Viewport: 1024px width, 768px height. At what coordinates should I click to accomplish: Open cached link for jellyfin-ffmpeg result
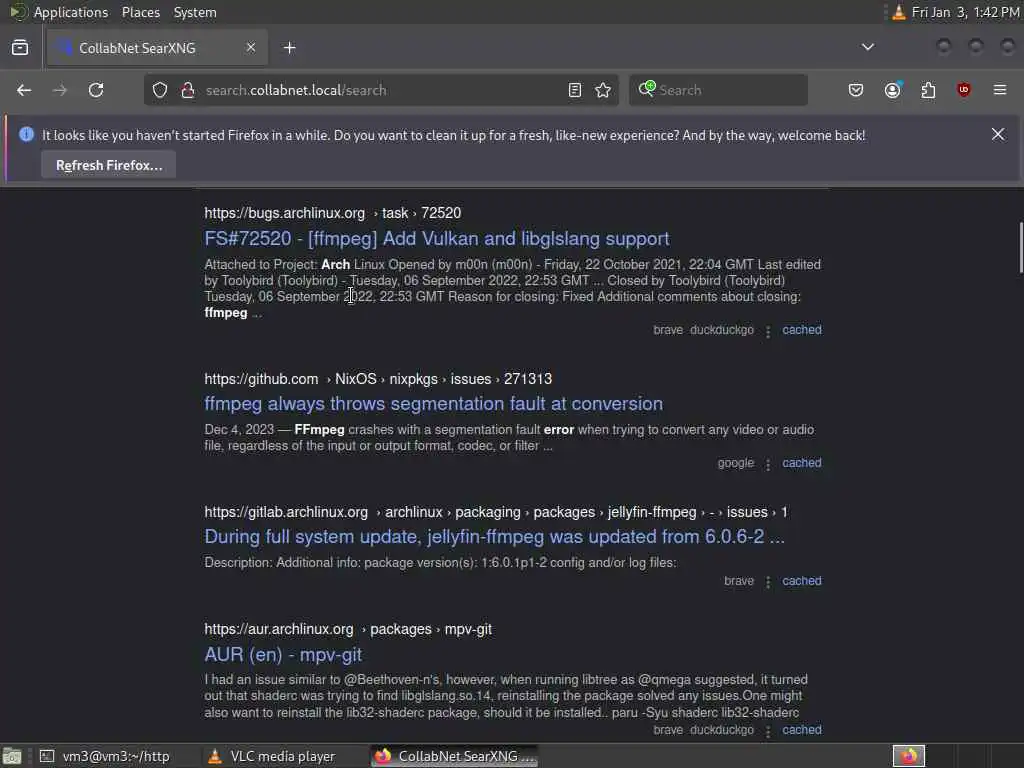802,581
